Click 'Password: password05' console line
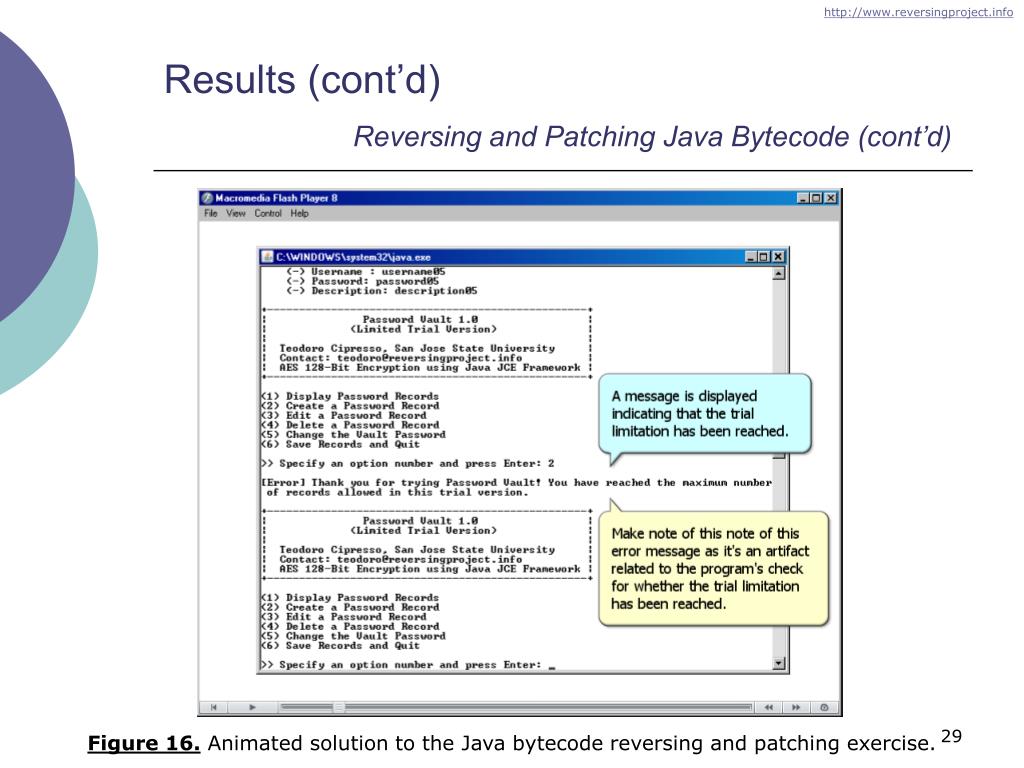 (363, 281)
